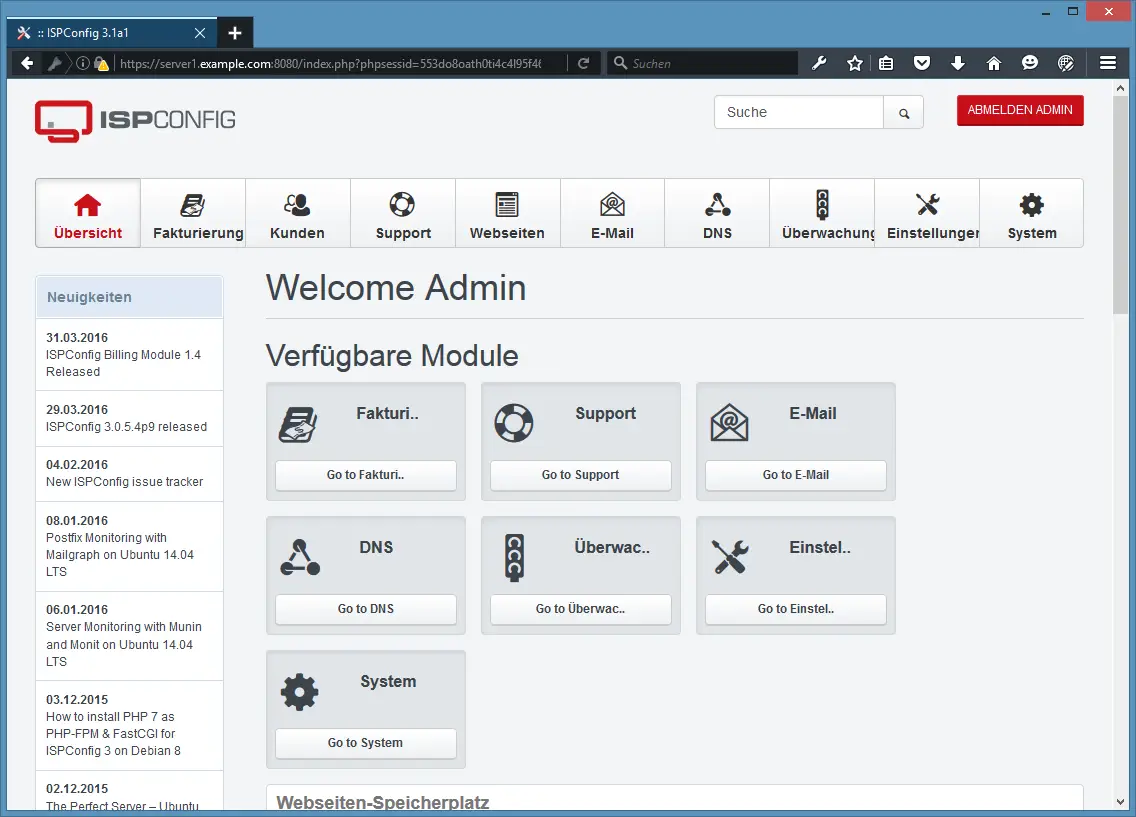The height and width of the screenshot is (817, 1136).
Task: Click the System gear module icon
Action: click(299, 692)
